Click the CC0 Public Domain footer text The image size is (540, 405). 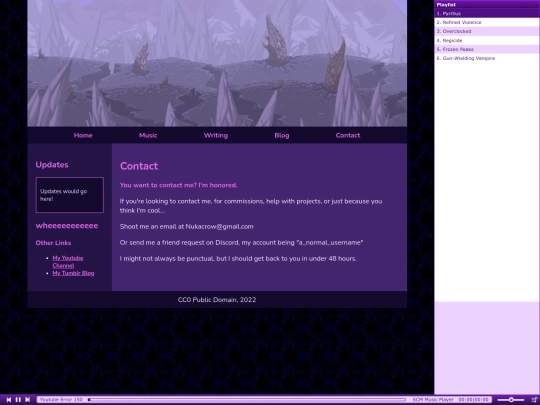point(217,300)
